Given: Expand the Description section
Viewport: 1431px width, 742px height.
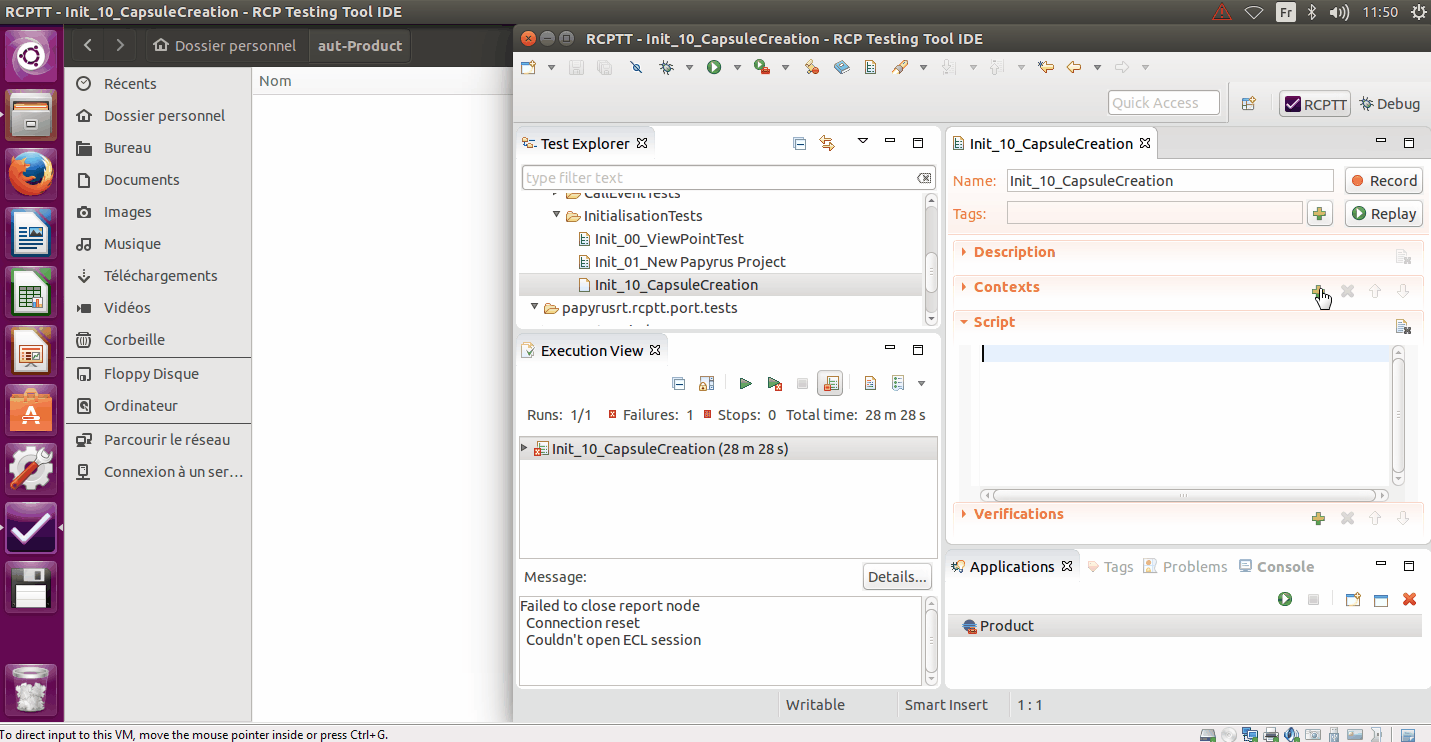Looking at the screenshot, I should pos(963,252).
